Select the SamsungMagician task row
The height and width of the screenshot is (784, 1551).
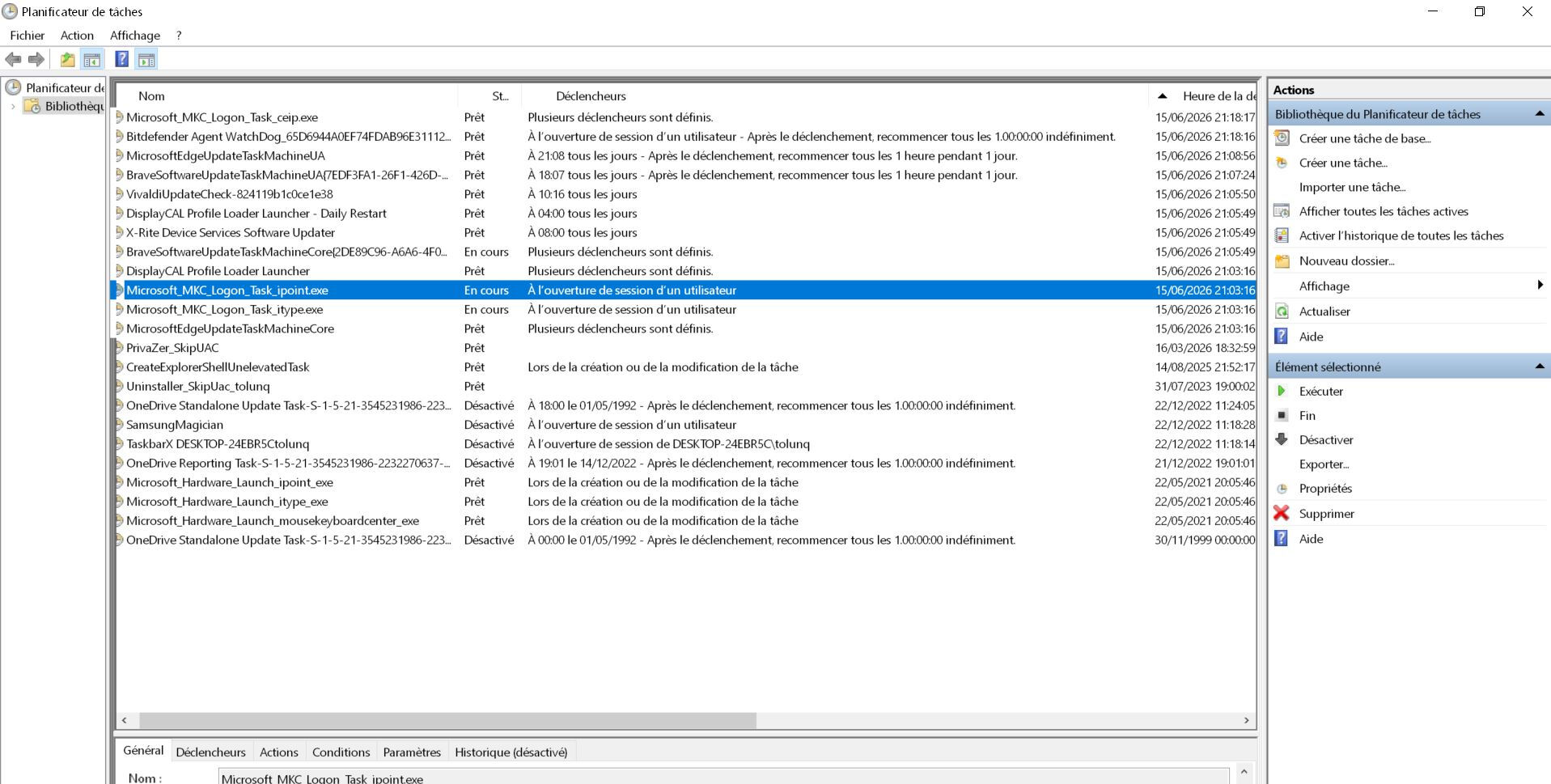(685, 425)
